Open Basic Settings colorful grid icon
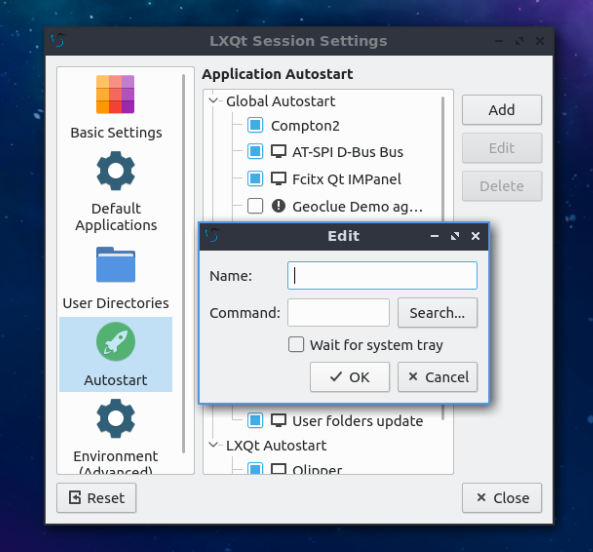This screenshot has height=552, width=593. click(115, 94)
